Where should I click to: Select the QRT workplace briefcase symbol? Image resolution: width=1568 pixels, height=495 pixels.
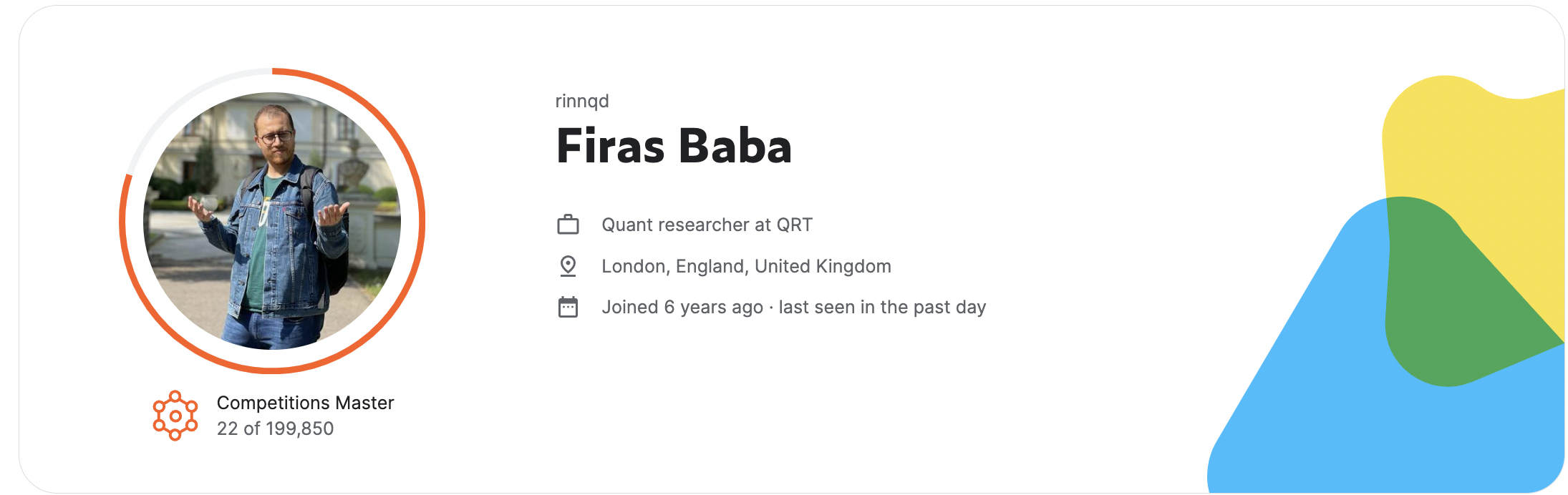tap(567, 224)
